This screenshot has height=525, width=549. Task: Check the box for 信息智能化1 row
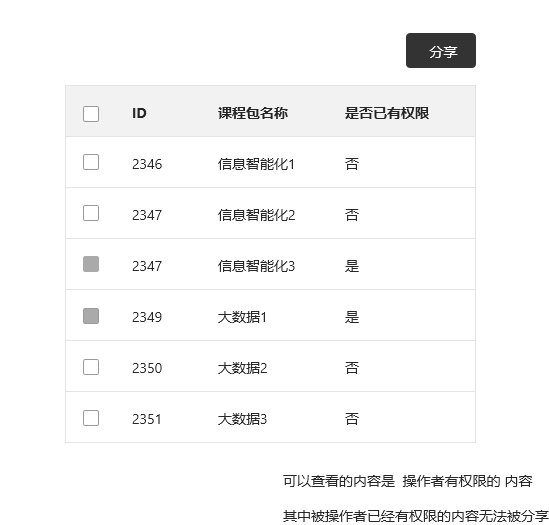point(91,162)
